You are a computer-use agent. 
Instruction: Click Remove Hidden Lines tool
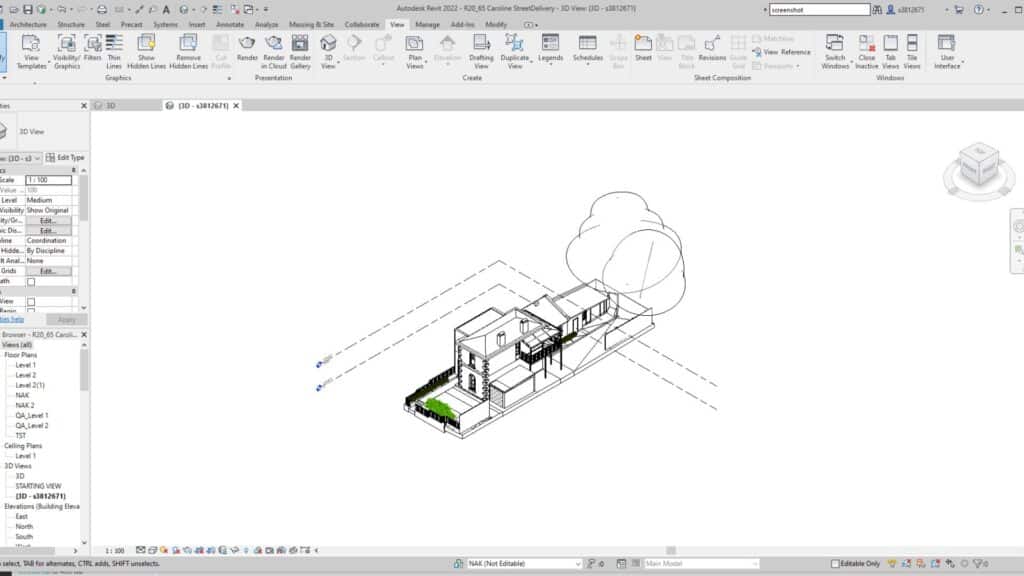point(188,52)
